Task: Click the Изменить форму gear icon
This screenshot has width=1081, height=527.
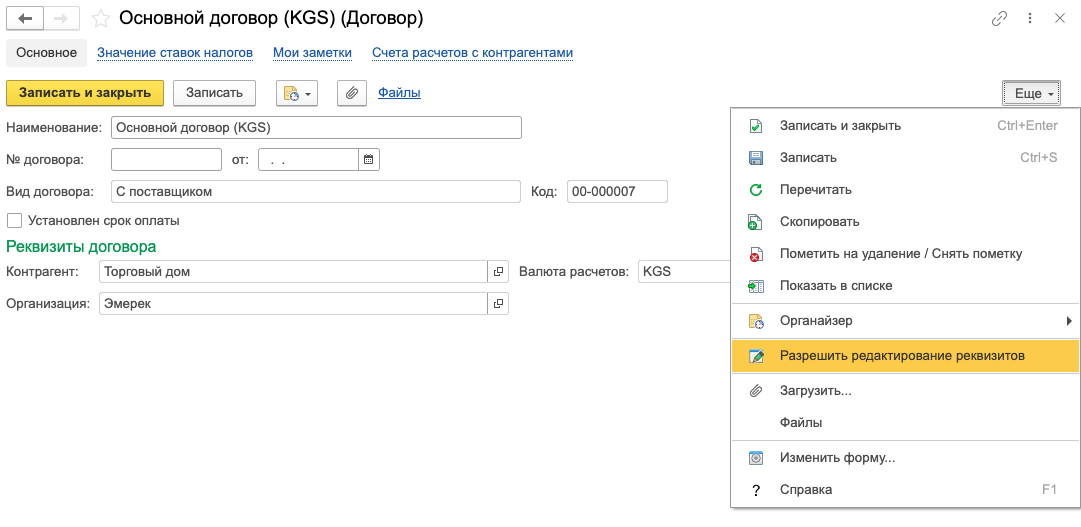Action: pyautogui.click(x=756, y=457)
